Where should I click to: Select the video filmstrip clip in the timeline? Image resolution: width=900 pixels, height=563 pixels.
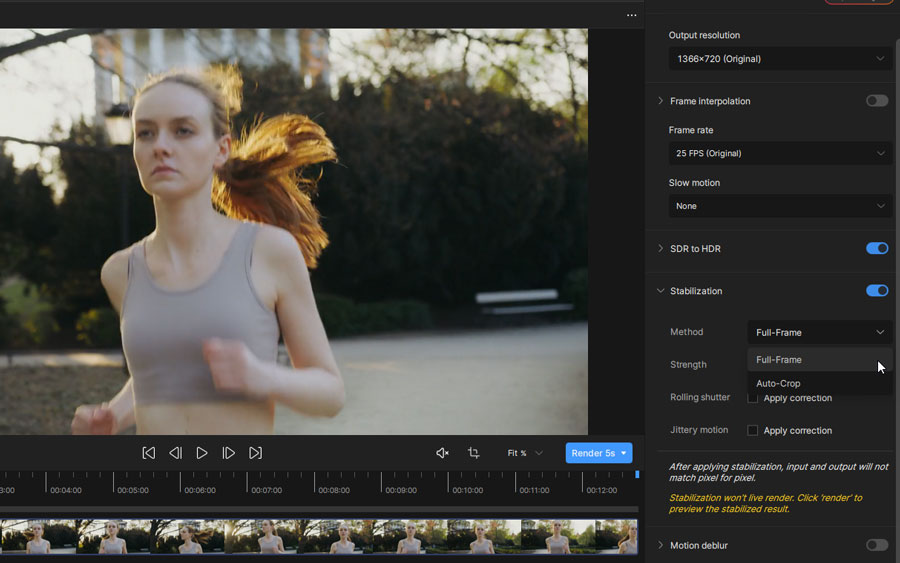click(x=319, y=537)
